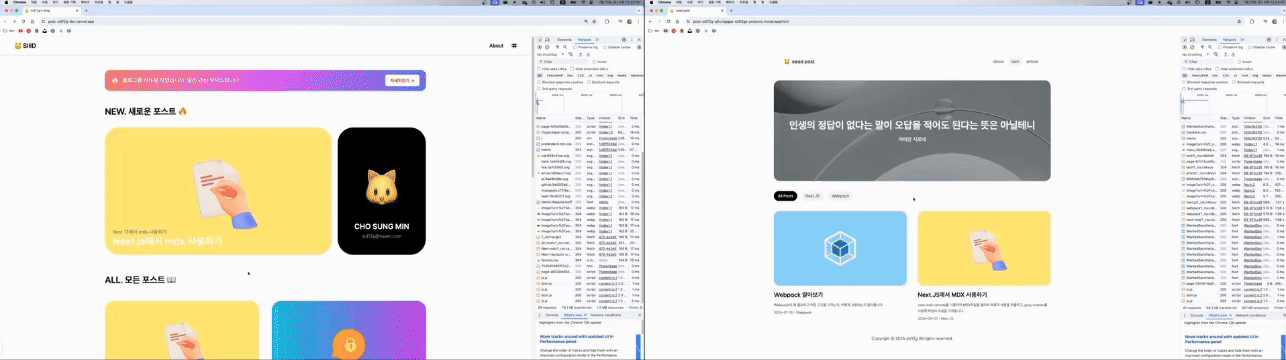Open the No throttling dropdown in left DevTools
This screenshot has width=1286, height=360.
550,55
